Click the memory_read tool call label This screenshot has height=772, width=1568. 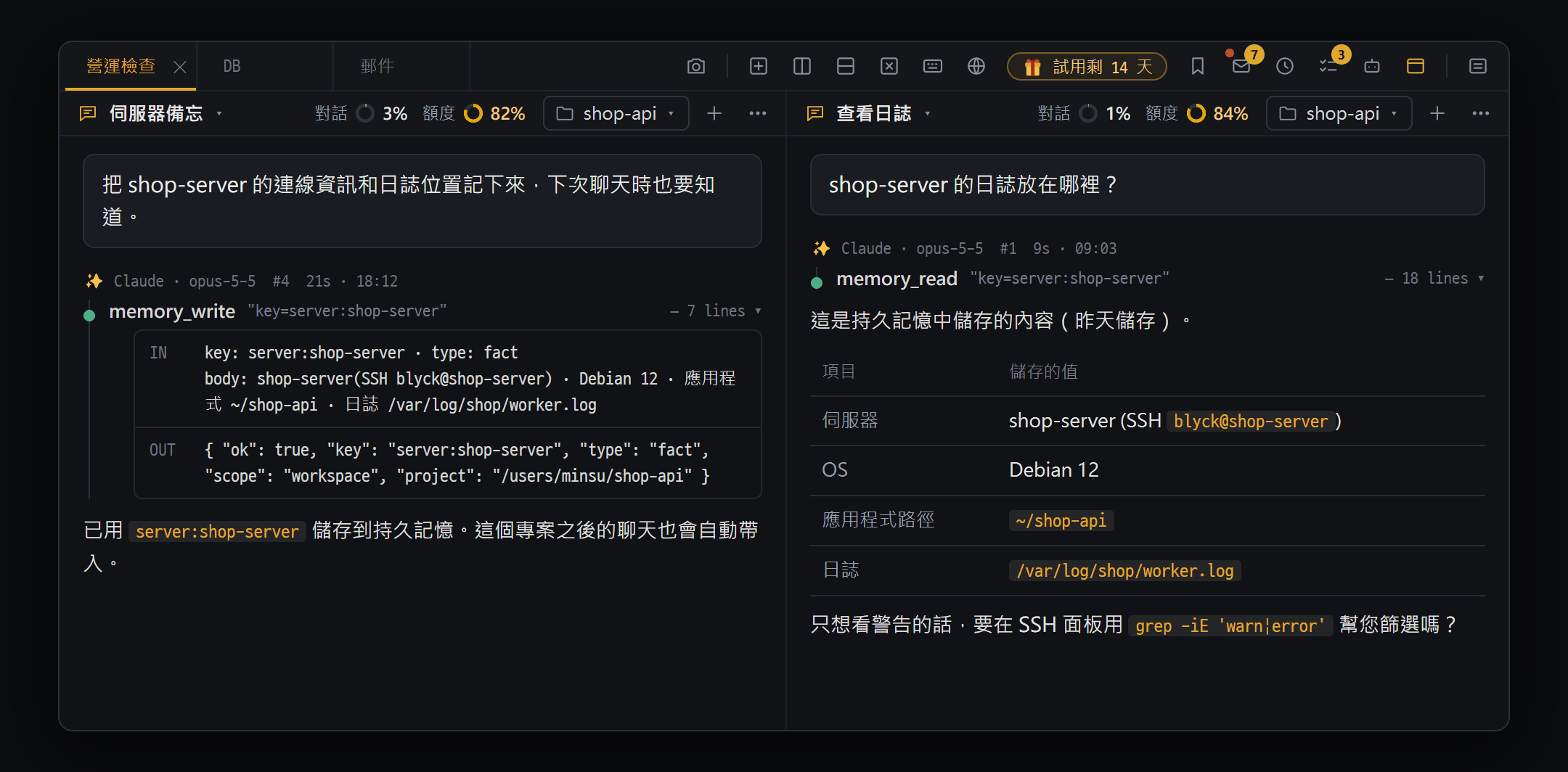click(x=897, y=279)
